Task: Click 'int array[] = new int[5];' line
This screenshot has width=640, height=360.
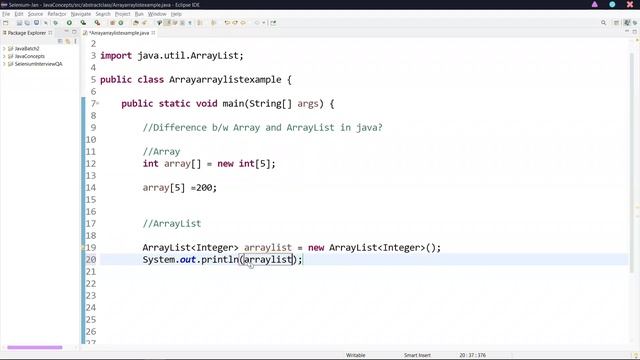Action: 209,164
